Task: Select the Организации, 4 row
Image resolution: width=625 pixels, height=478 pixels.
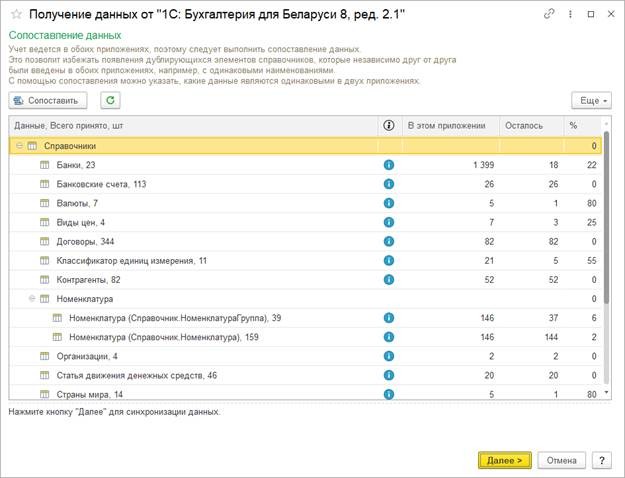Action: pyautogui.click(x=306, y=356)
